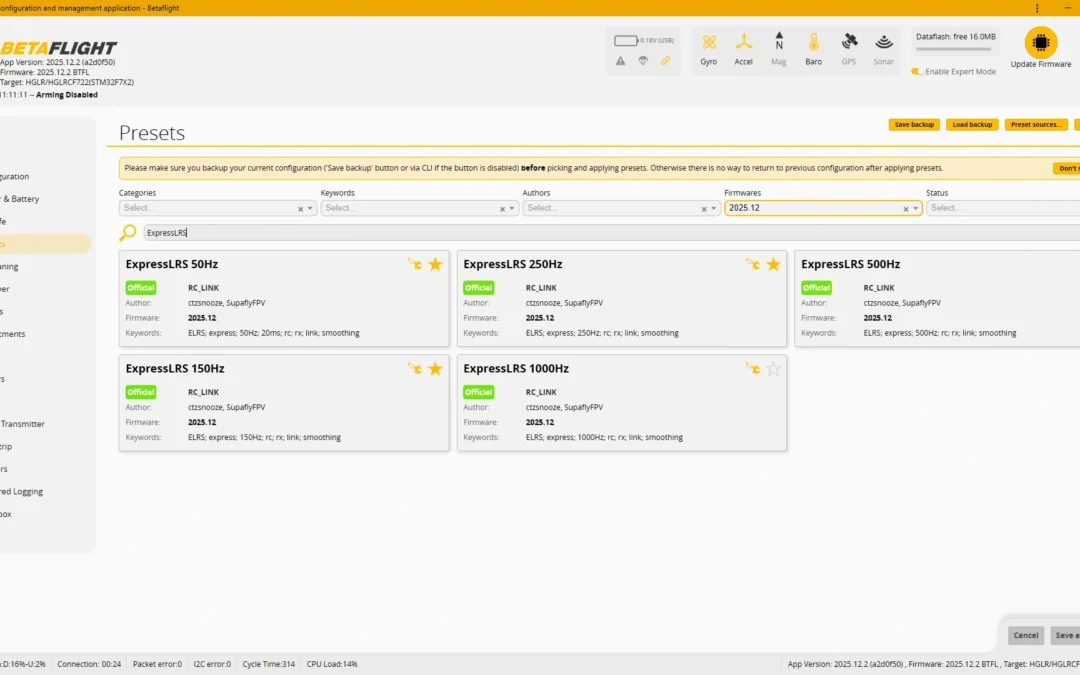This screenshot has height=675, width=1080.
Task: Unfavorite the ExpressLRS 250Hz preset star
Action: pyautogui.click(x=773, y=264)
